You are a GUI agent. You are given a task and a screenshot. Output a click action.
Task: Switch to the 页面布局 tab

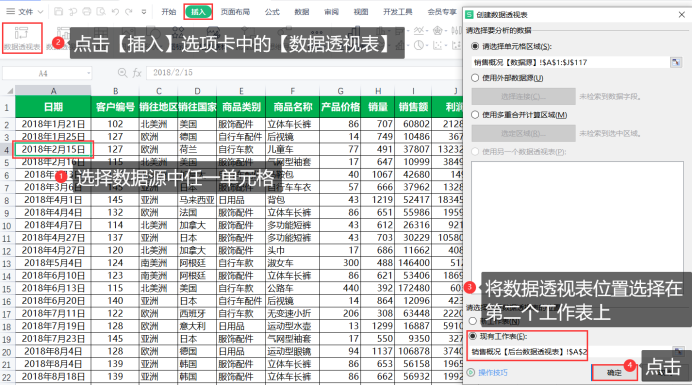pyautogui.click(x=235, y=12)
